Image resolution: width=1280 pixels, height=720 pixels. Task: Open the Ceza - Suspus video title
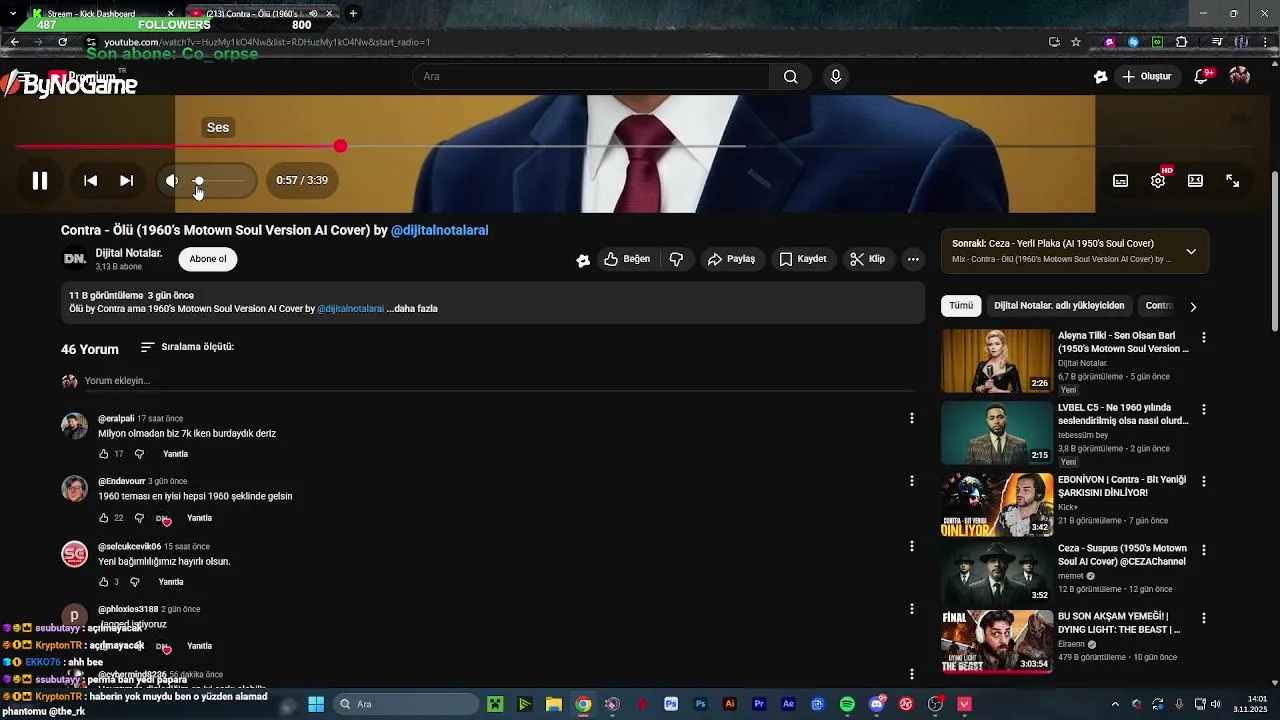point(1122,555)
